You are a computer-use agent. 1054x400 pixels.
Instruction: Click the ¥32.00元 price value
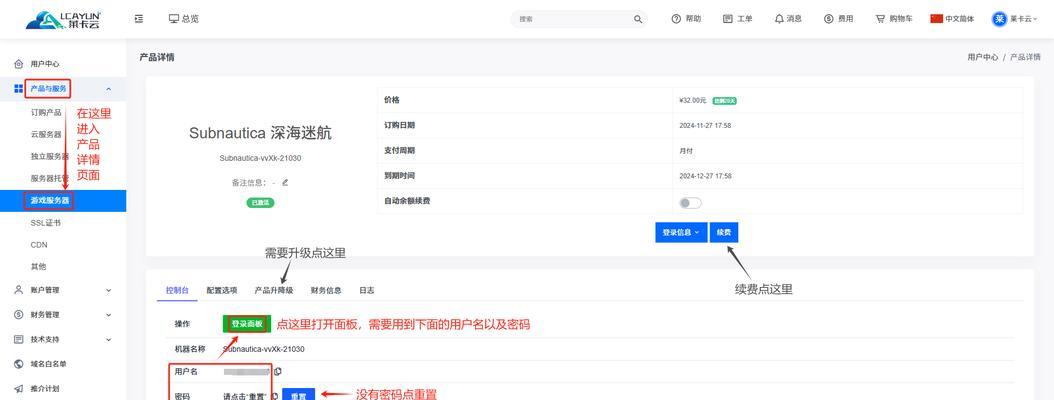tap(693, 100)
